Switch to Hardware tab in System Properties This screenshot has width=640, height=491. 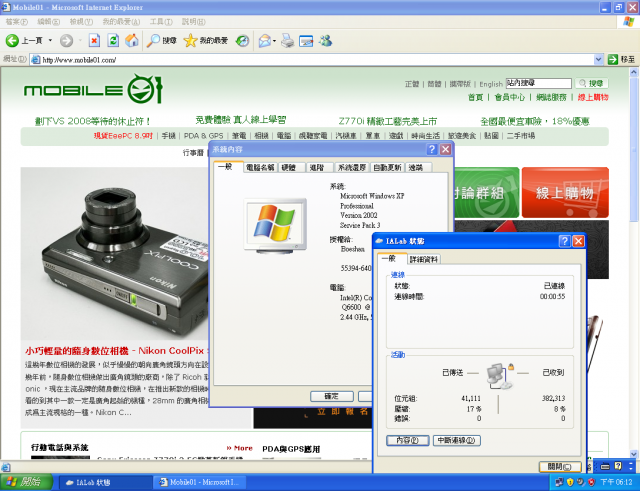pos(289,167)
